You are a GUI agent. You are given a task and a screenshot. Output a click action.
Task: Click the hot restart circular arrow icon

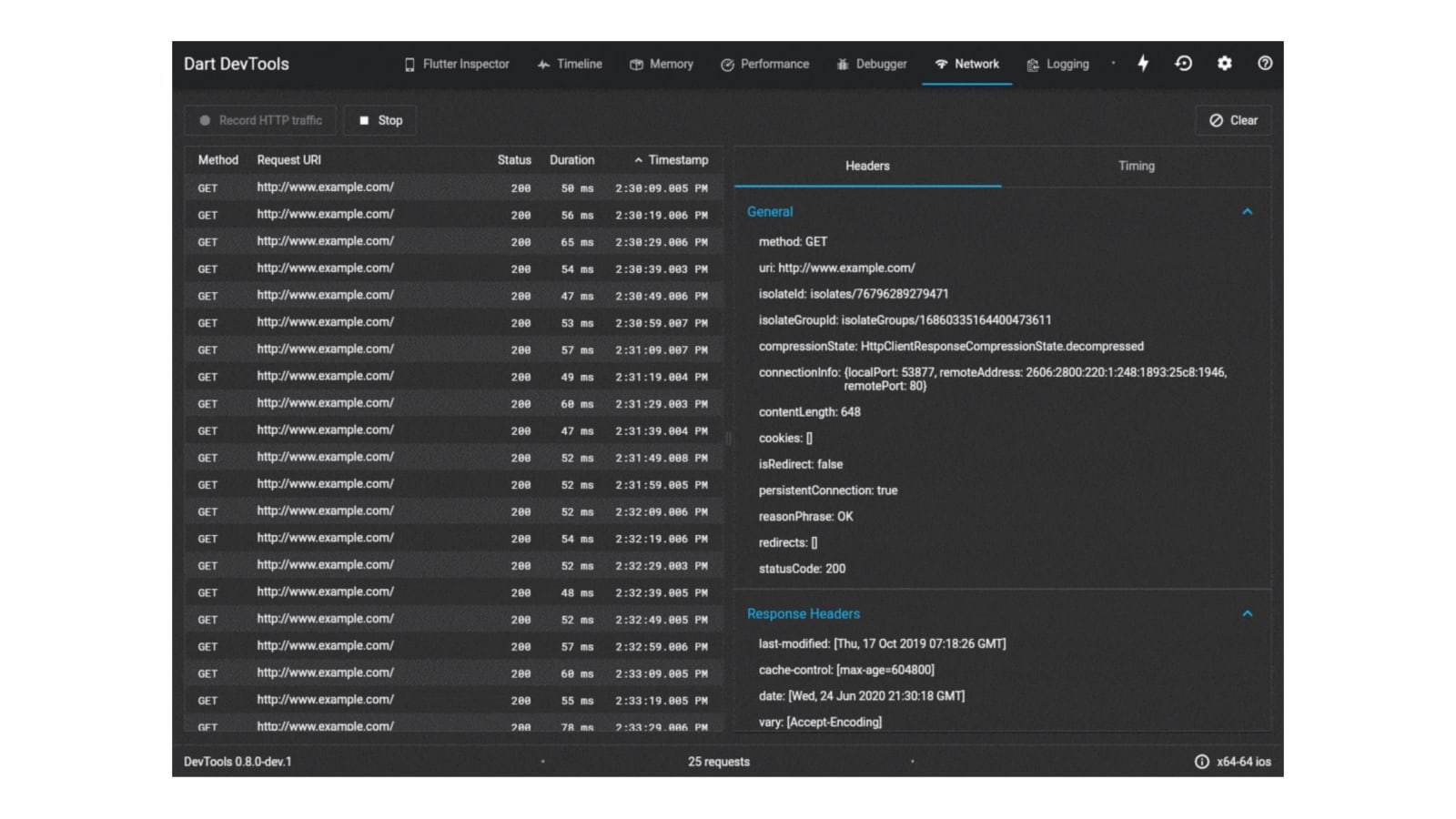[x=1183, y=63]
